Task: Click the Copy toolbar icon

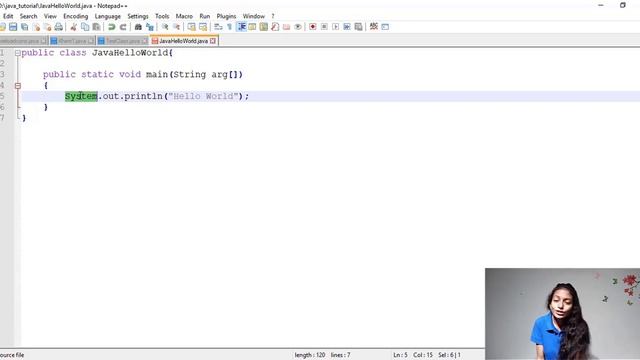Action: [x=85, y=27]
